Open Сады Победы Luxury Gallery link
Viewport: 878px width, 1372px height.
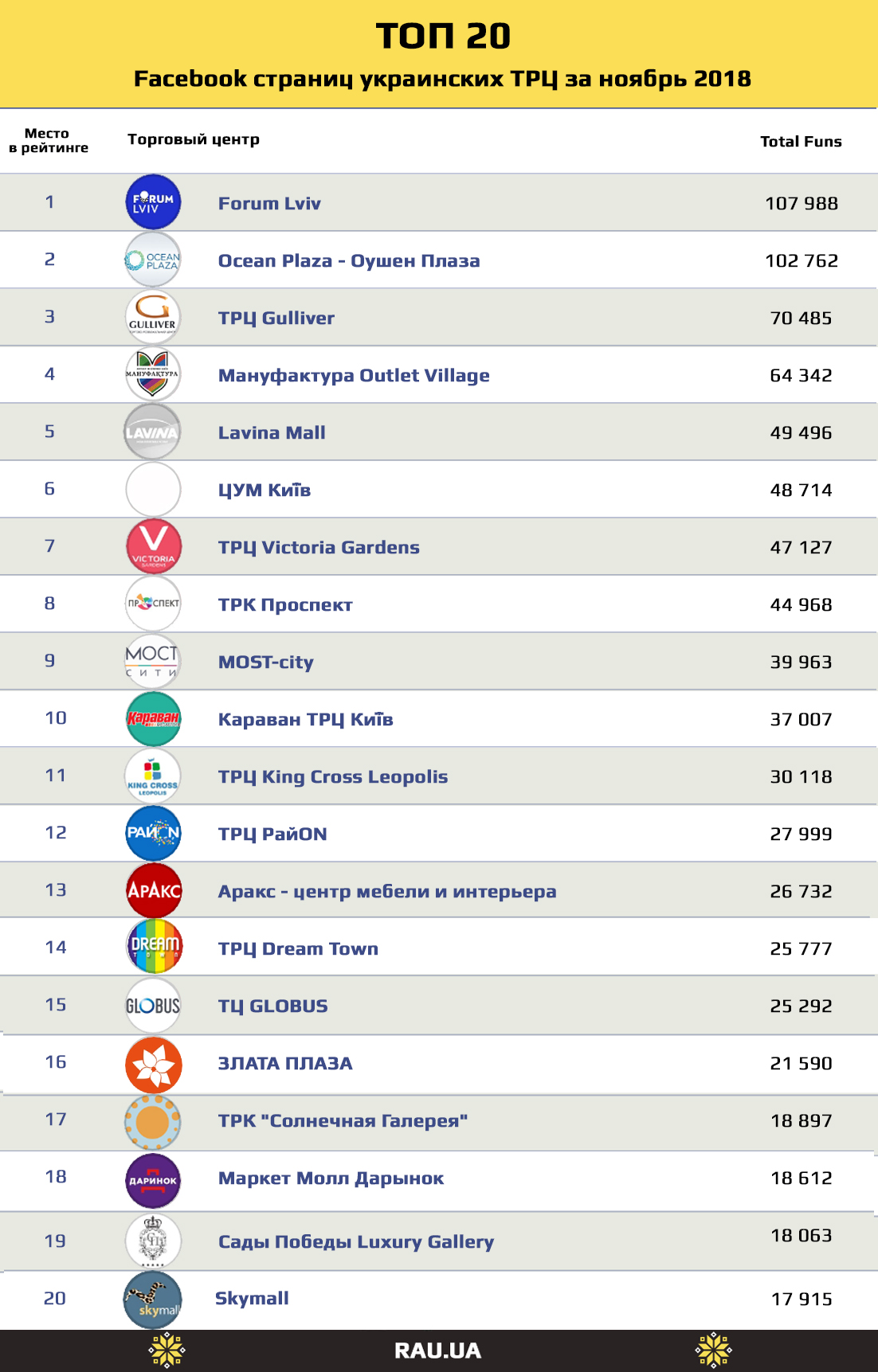click(x=356, y=1241)
